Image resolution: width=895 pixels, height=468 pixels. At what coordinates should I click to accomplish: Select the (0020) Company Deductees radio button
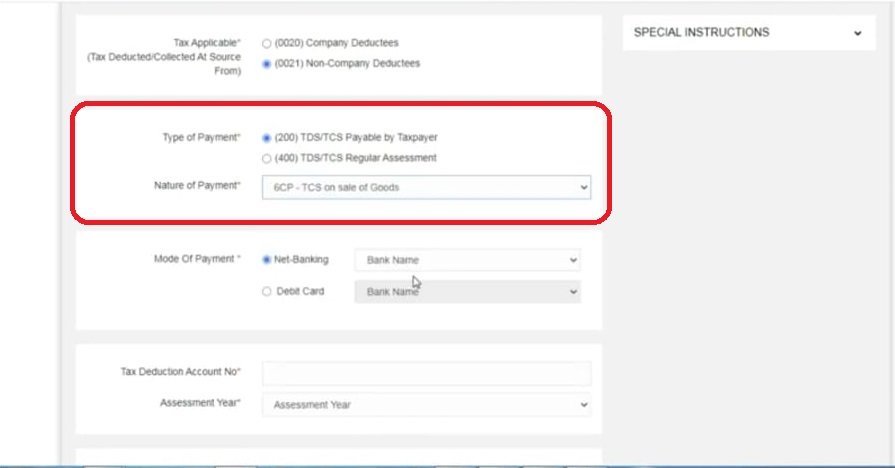point(266,44)
